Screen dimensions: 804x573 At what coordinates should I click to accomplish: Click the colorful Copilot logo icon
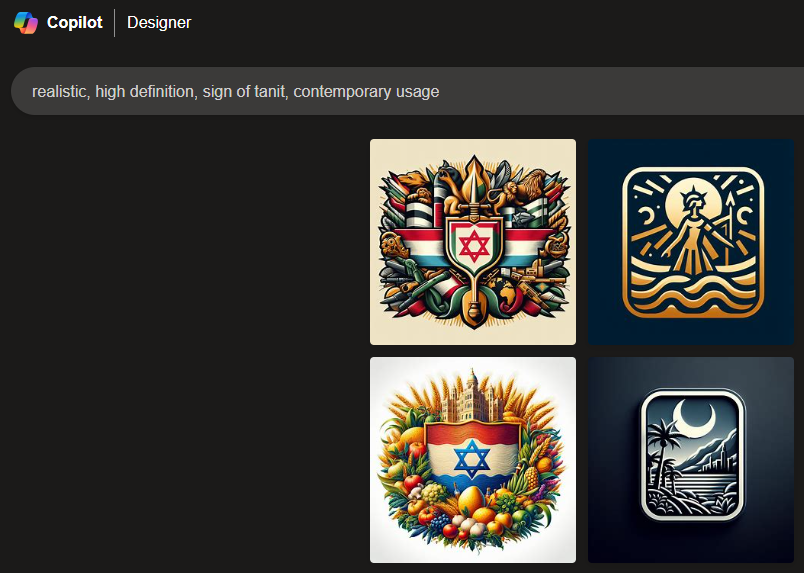point(26,23)
